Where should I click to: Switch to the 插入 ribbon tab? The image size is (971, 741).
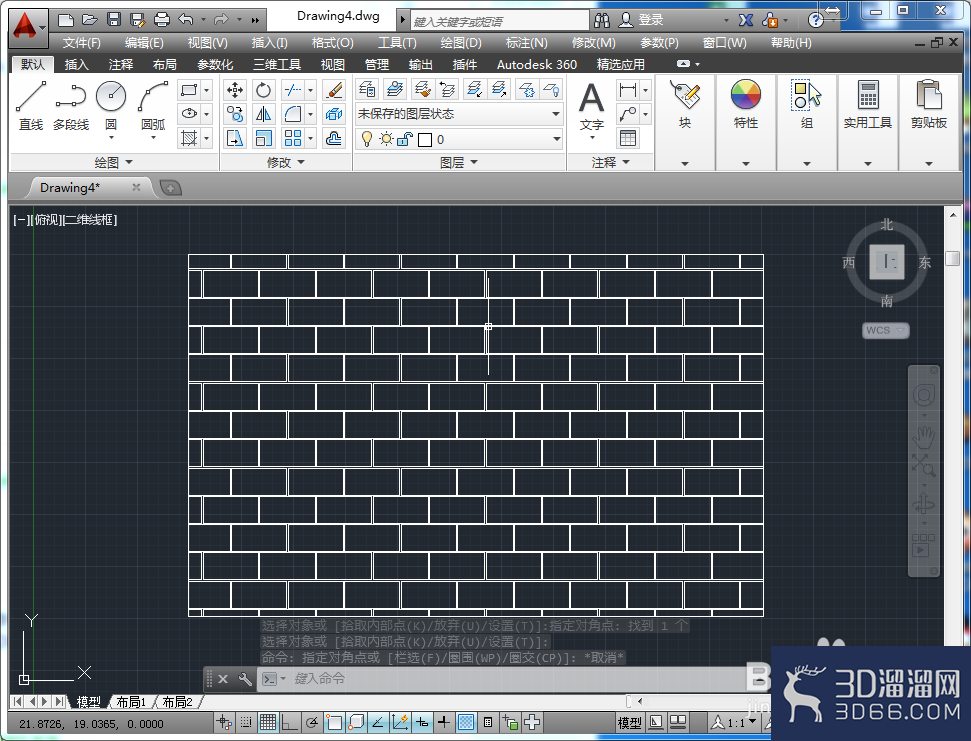[x=76, y=64]
